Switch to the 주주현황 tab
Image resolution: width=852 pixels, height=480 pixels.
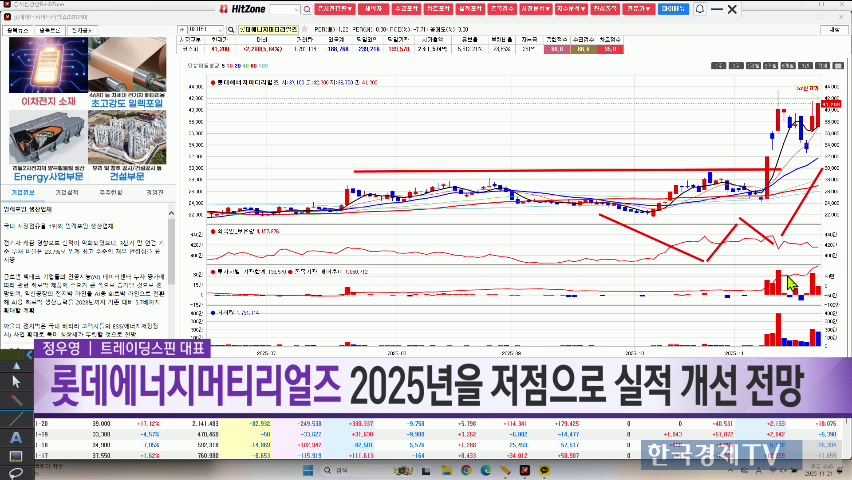(110, 191)
